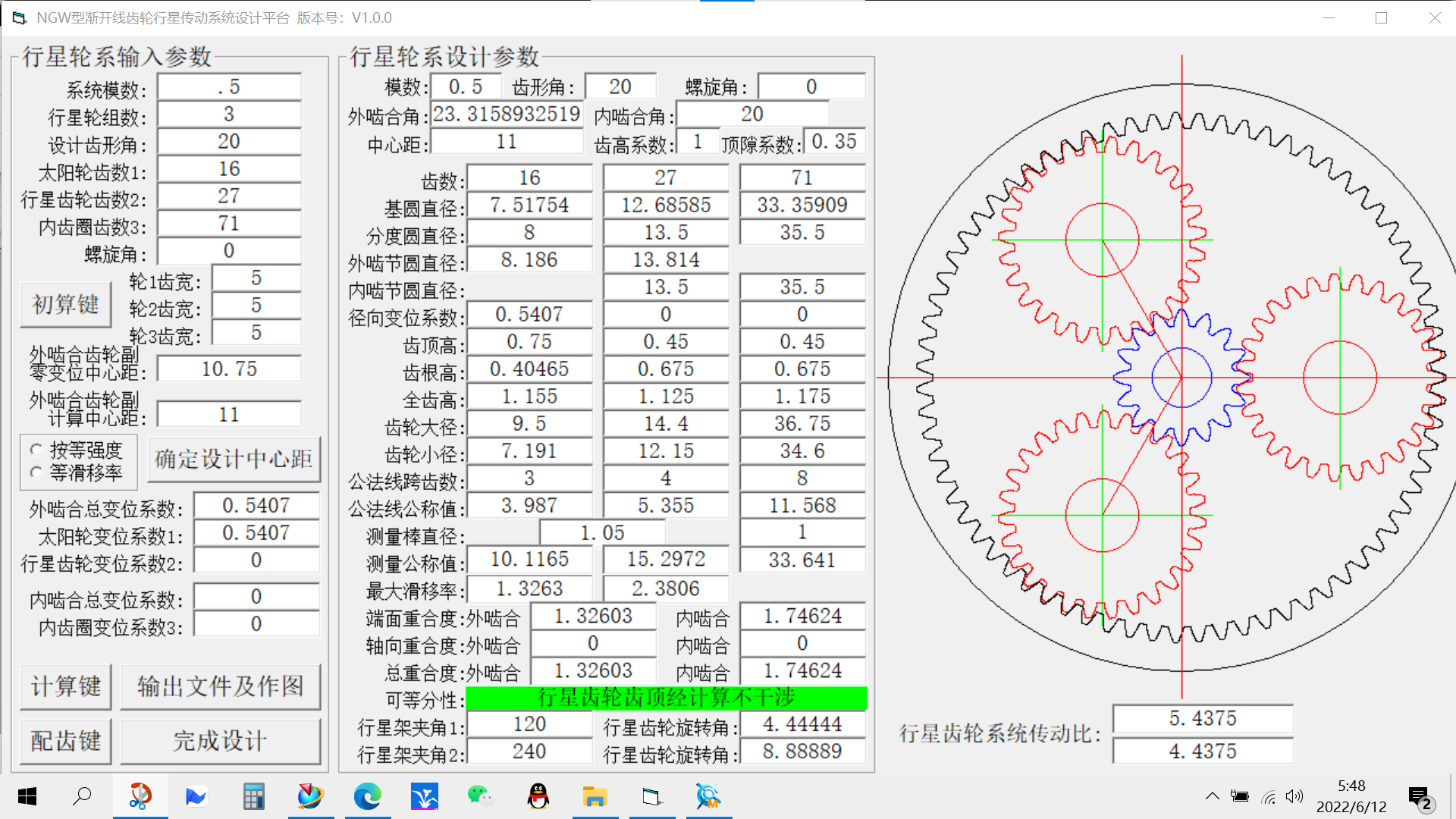Click the 配齿键 button
This screenshot has width=1456, height=819.
[65, 741]
